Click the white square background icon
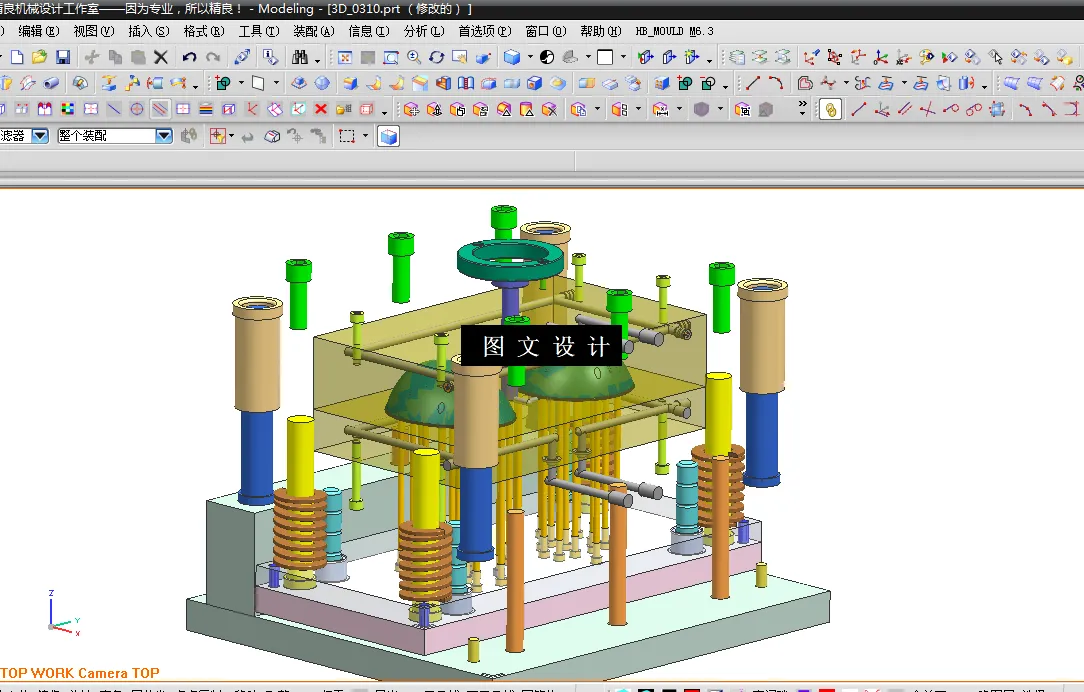 (605, 57)
